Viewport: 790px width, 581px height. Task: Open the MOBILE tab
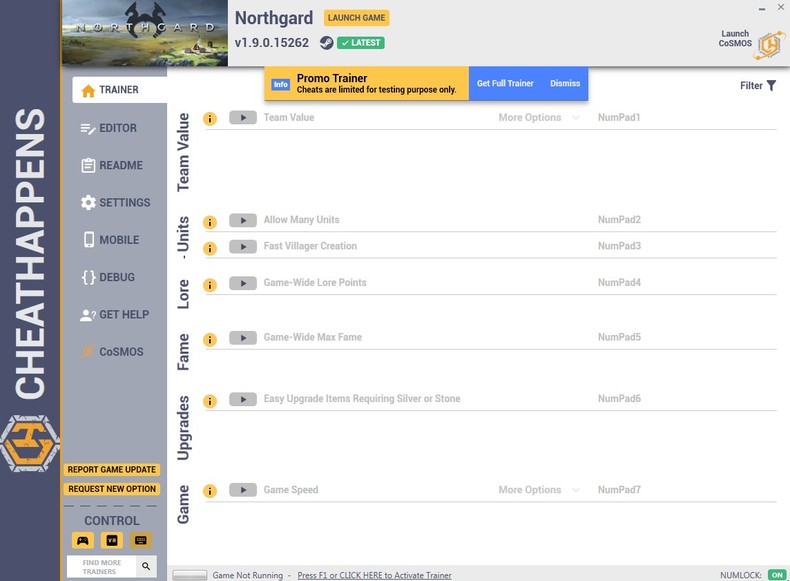(x=111, y=240)
